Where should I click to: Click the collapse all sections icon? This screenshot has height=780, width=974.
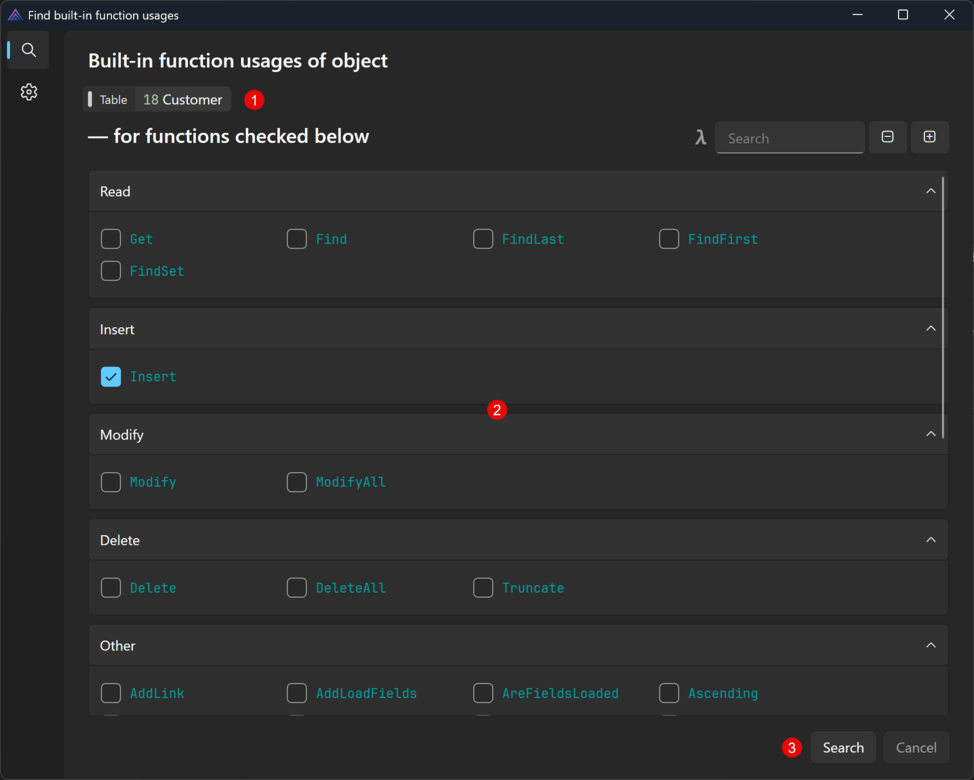(887, 137)
